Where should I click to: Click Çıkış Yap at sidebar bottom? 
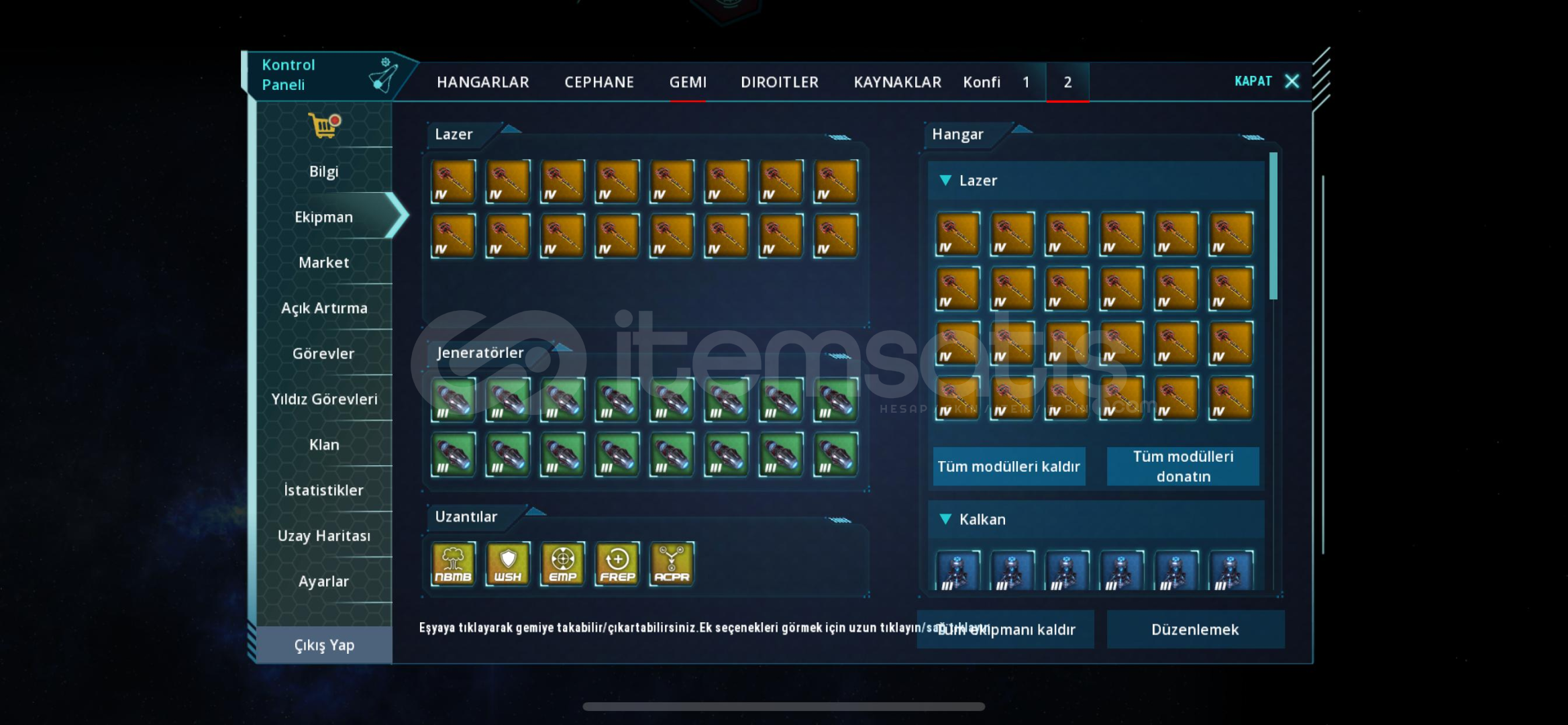click(x=323, y=645)
